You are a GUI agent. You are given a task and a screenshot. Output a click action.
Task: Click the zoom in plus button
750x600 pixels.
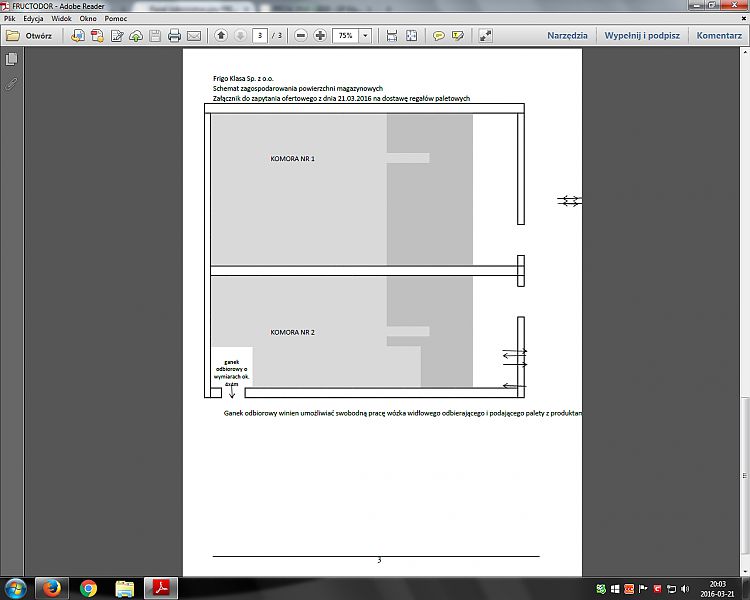pos(320,36)
